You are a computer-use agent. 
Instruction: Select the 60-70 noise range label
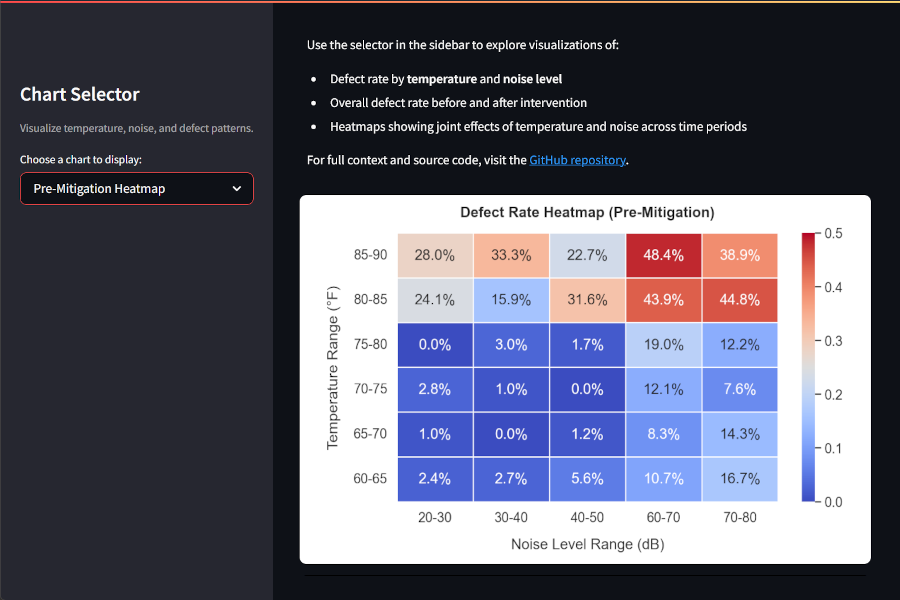pyautogui.click(x=663, y=517)
